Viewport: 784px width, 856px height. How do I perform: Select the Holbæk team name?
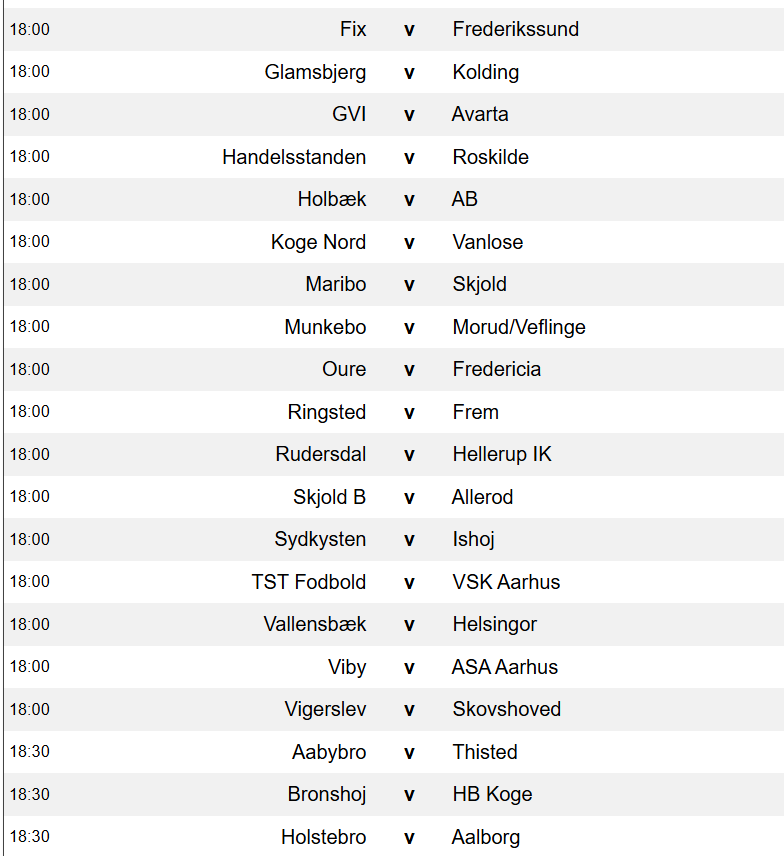point(332,199)
